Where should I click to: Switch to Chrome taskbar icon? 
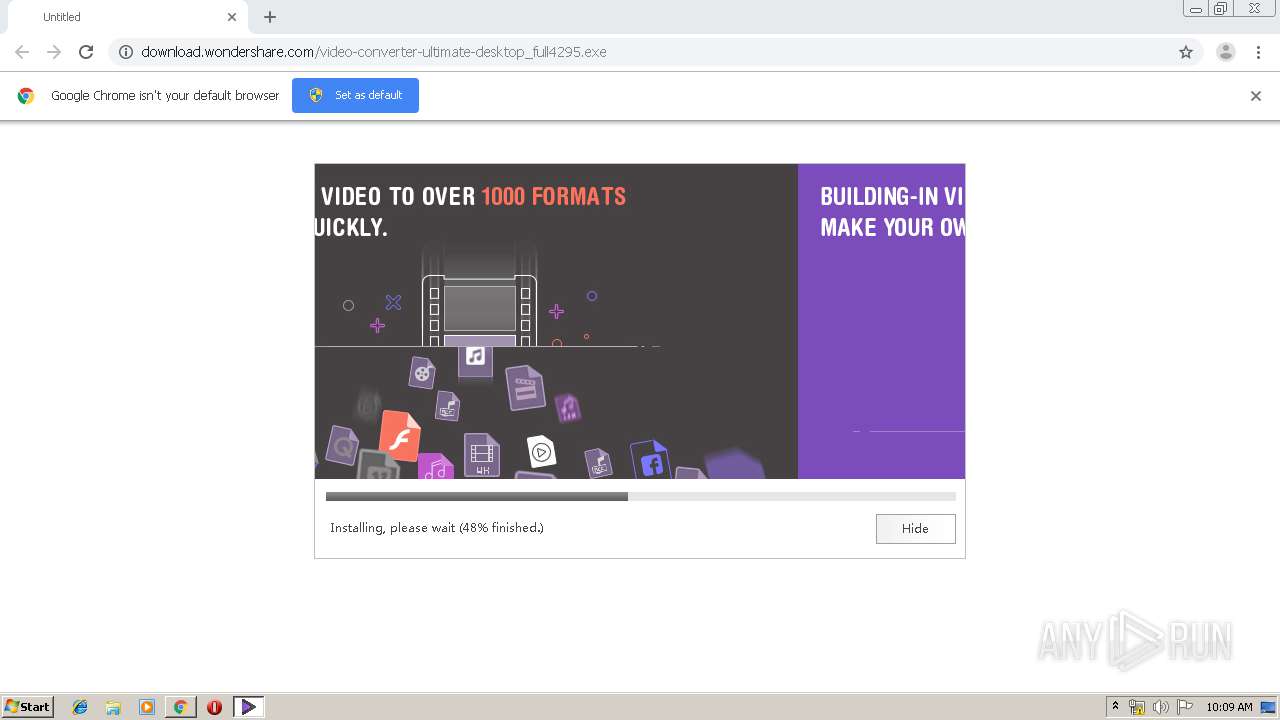point(180,707)
